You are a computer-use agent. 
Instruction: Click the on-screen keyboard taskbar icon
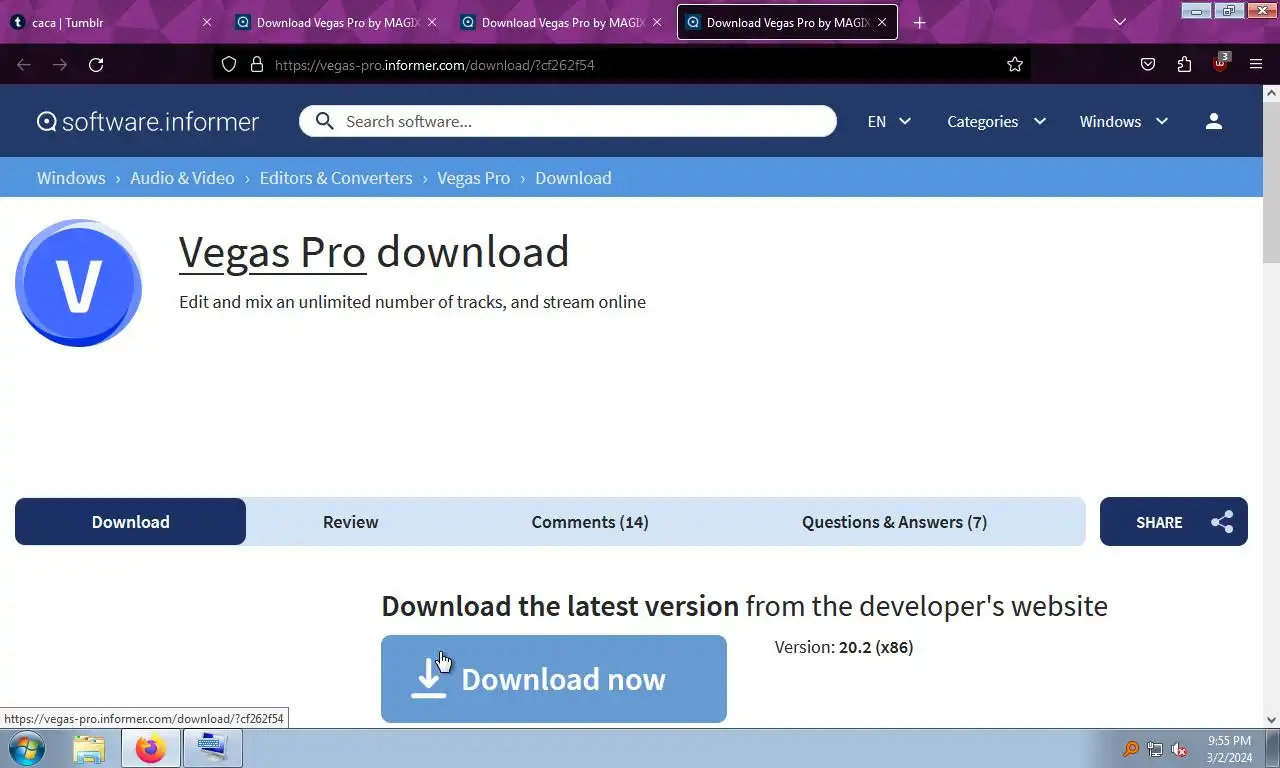click(x=212, y=748)
